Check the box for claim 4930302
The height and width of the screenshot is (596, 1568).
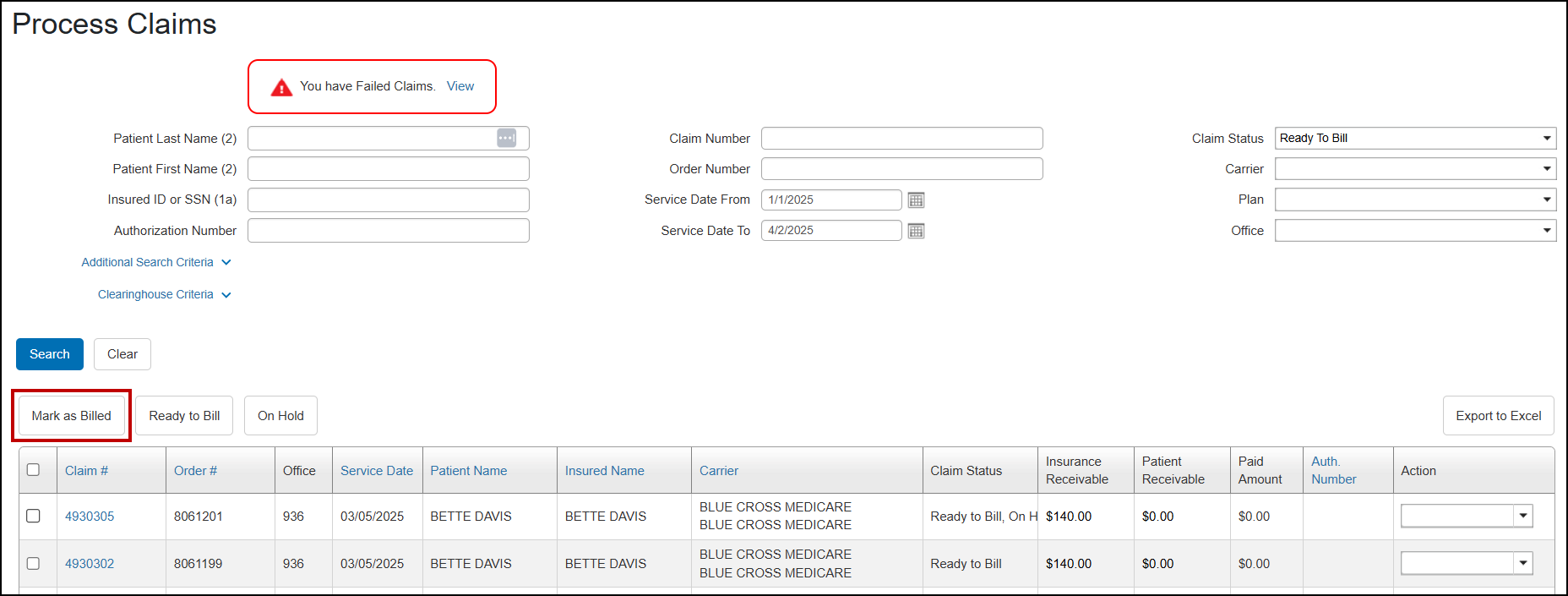pos(33,563)
